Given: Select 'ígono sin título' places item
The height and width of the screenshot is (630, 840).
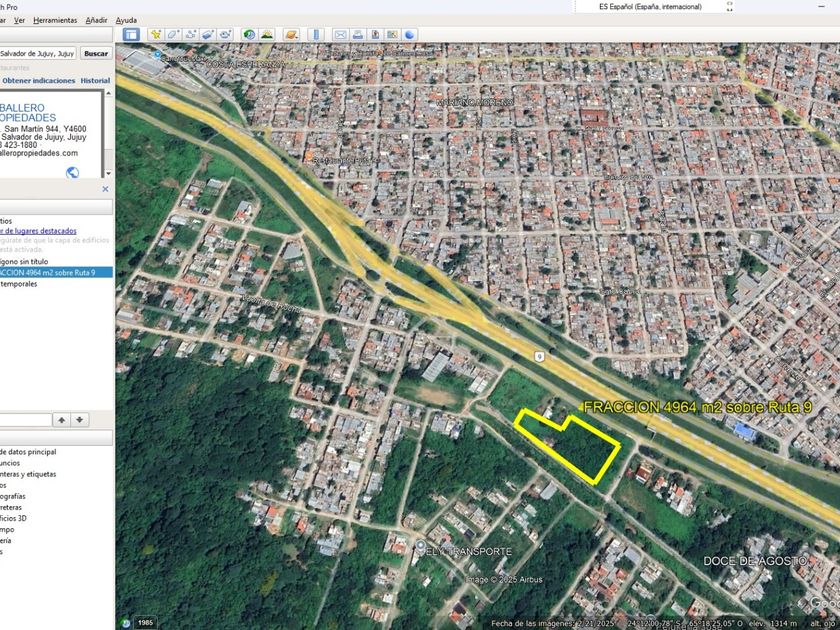Looking at the screenshot, I should tap(24, 261).
